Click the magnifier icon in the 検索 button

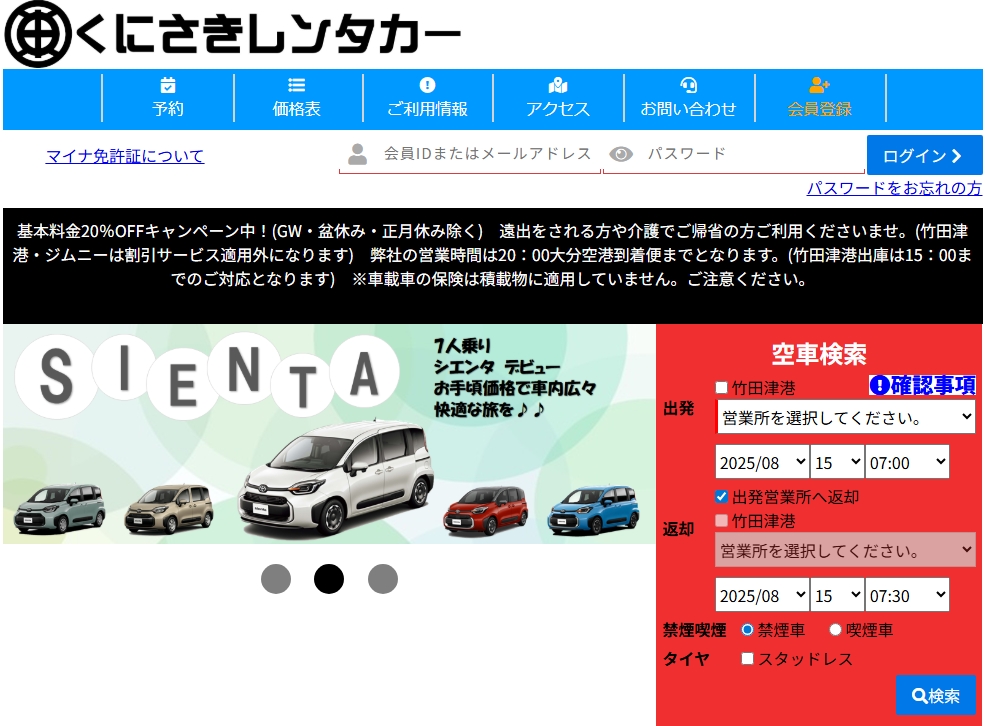pos(919,695)
